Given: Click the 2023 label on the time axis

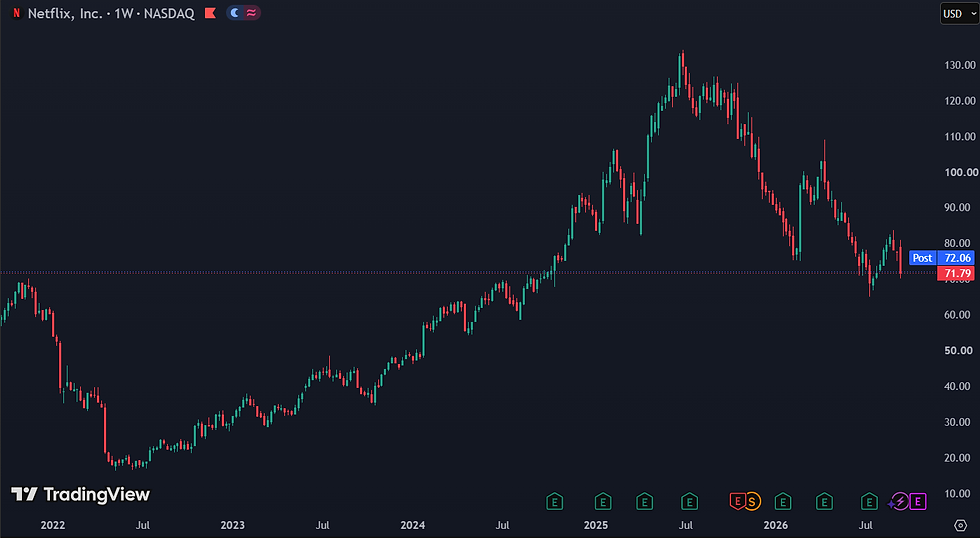Looking at the screenshot, I should [232, 525].
